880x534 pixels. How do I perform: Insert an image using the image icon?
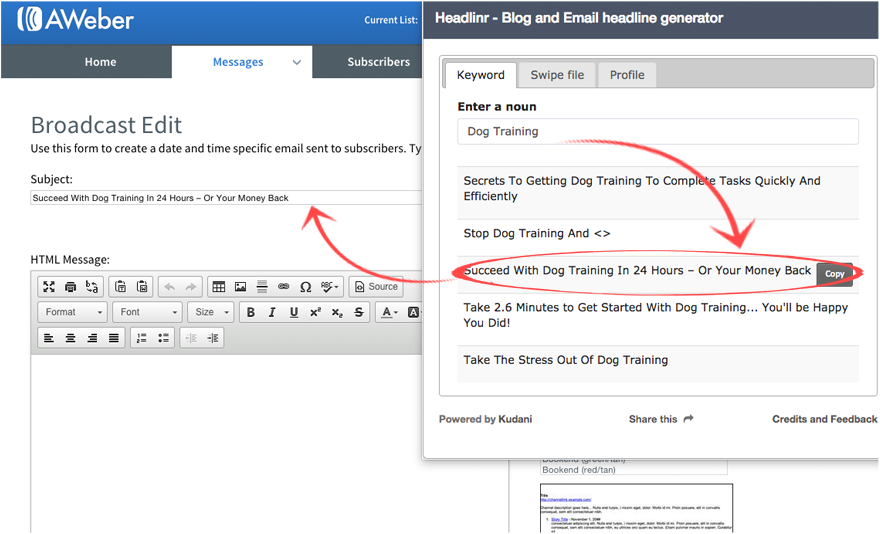[x=240, y=286]
